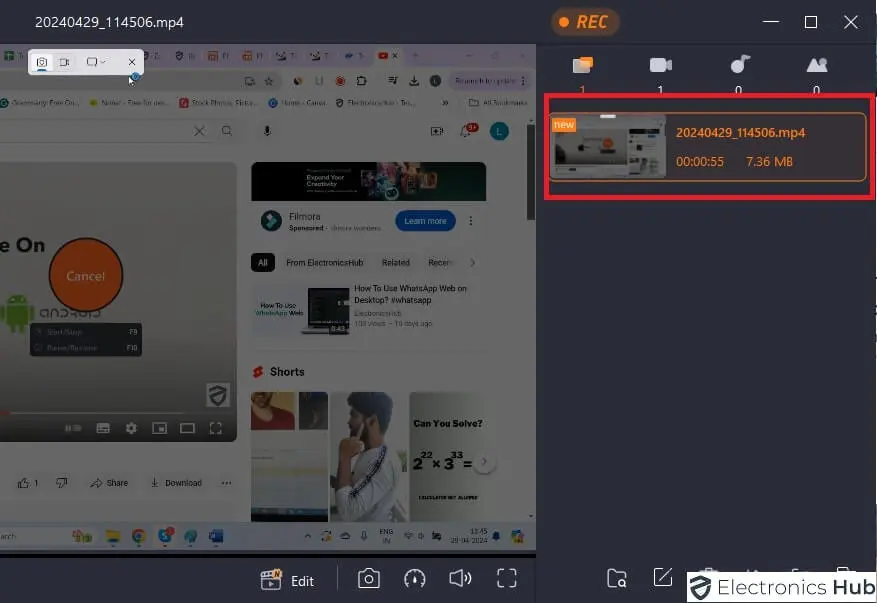Viewport: 877px width, 603px height.
Task: Click the YouTube search magnifier icon
Action: 227,131
